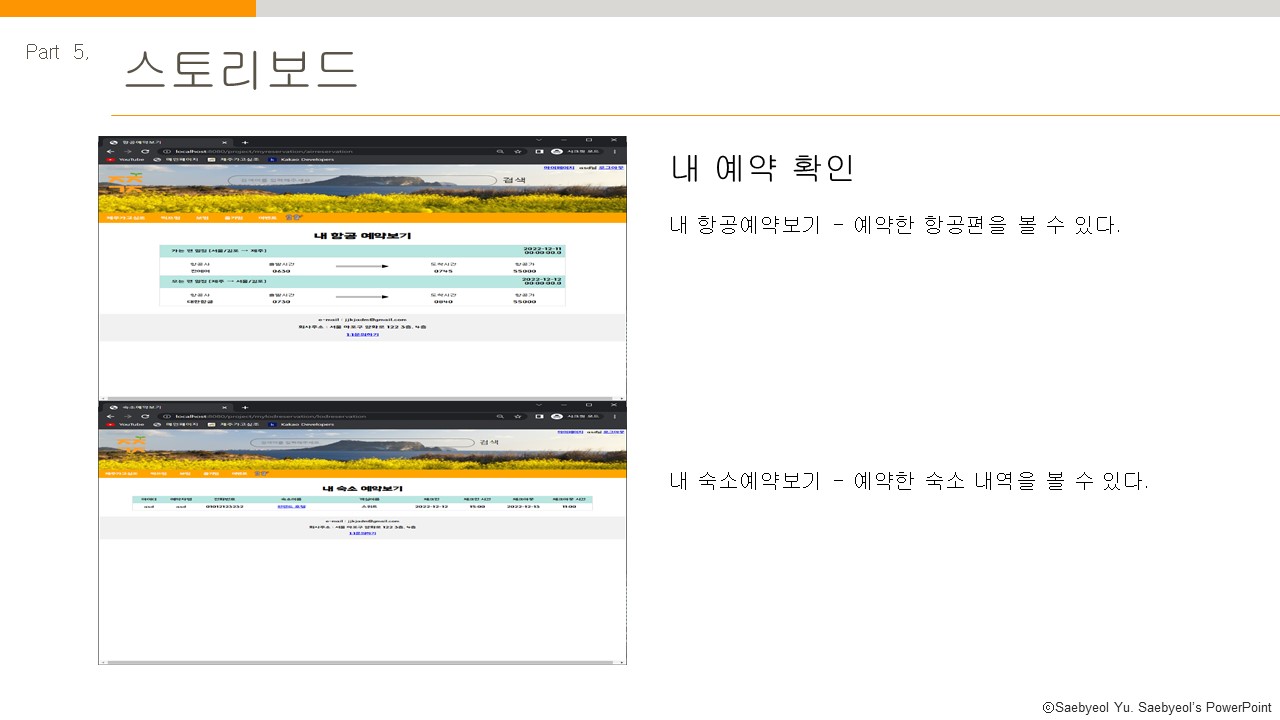Click the 1:1문의하기 link under the lodging table
Screen dimensions: 1280x720
(x=362, y=533)
